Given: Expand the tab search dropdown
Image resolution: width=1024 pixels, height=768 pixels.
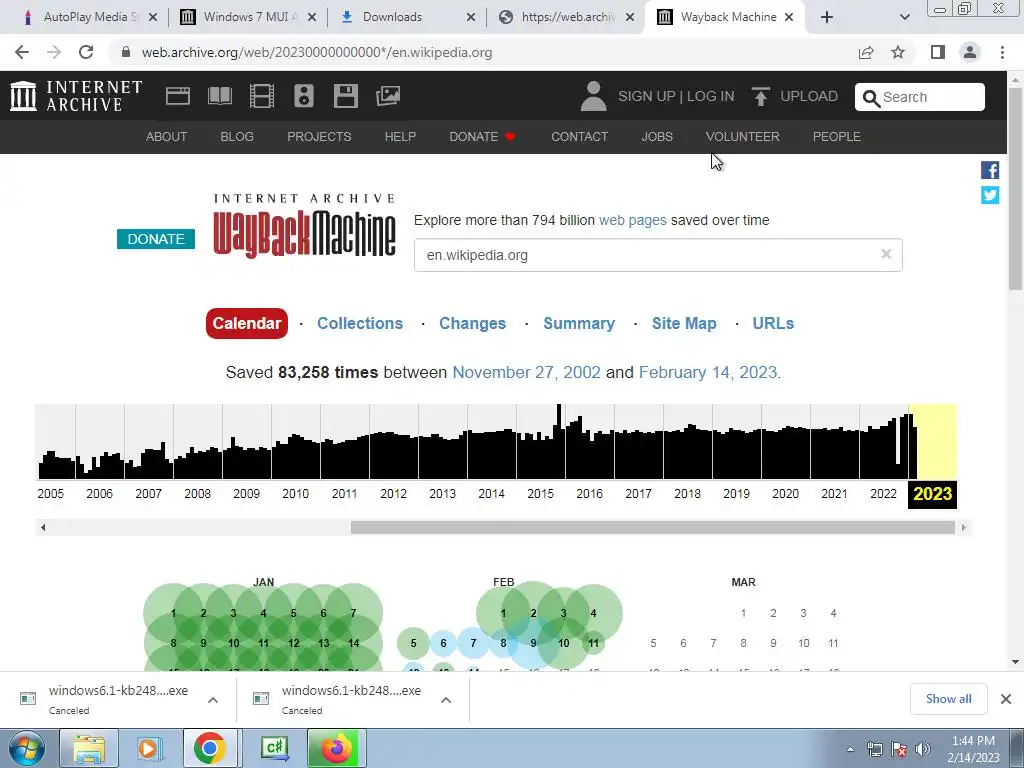Looking at the screenshot, I should [x=904, y=17].
